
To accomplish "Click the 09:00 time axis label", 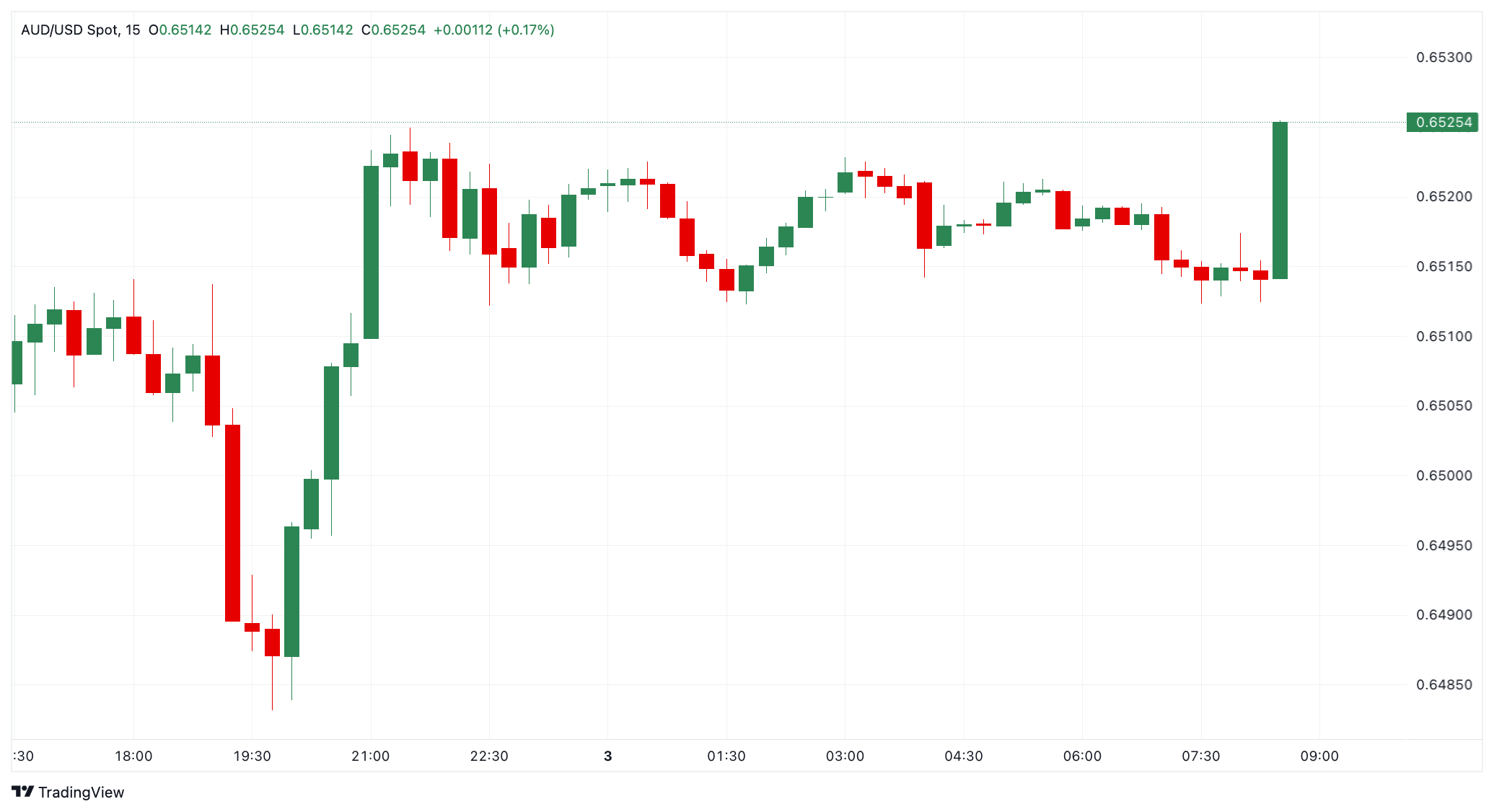I will 1319,756.
